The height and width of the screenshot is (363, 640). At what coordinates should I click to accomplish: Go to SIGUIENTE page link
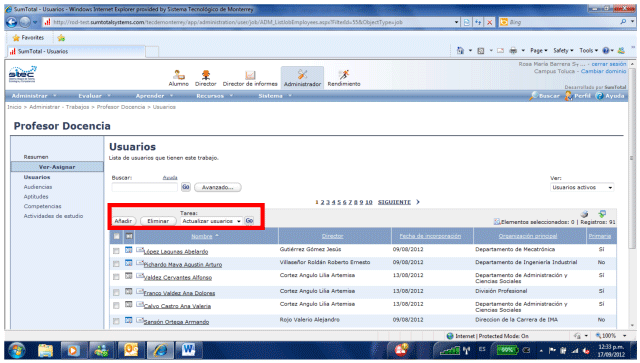(394, 202)
